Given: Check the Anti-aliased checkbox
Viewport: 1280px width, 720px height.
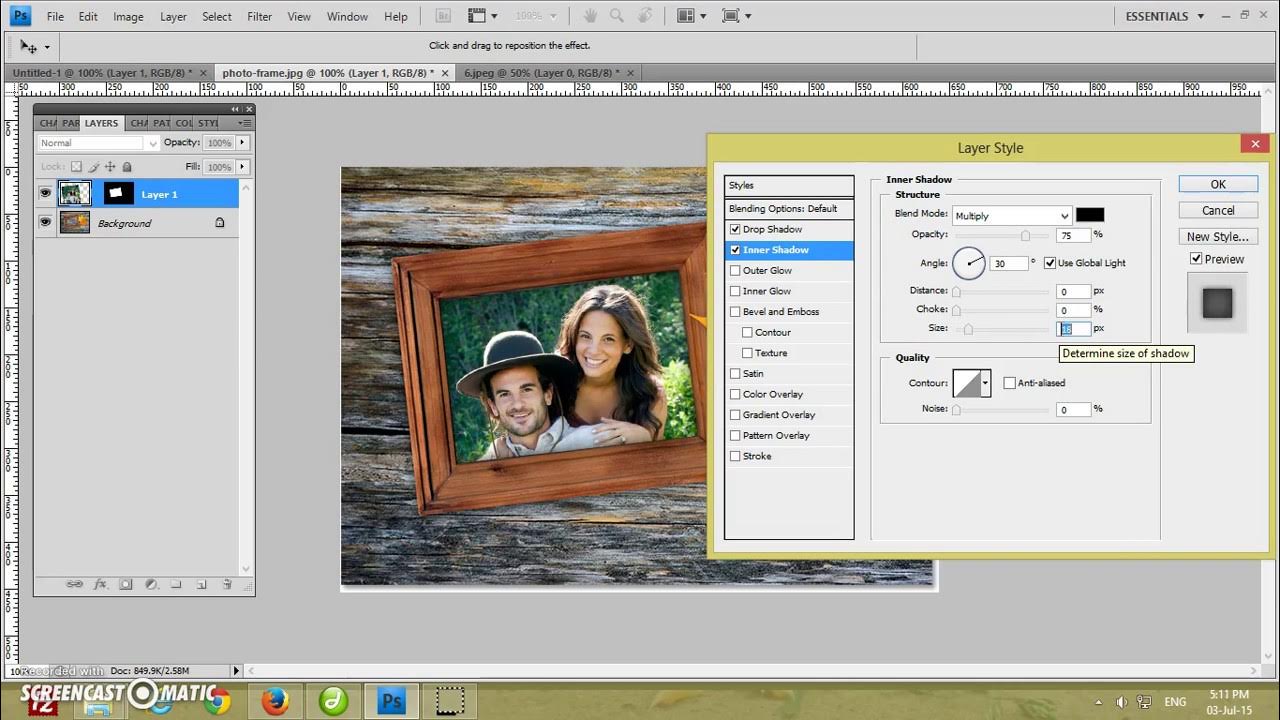Looking at the screenshot, I should 1009,383.
